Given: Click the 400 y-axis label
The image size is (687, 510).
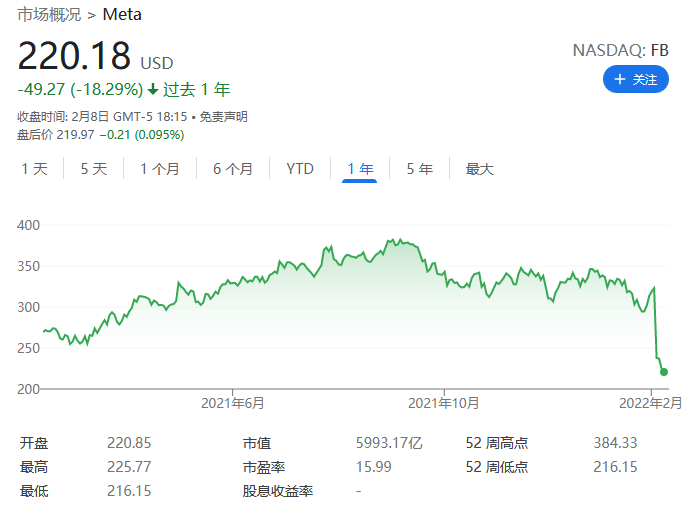Looking at the screenshot, I should 28,225.
